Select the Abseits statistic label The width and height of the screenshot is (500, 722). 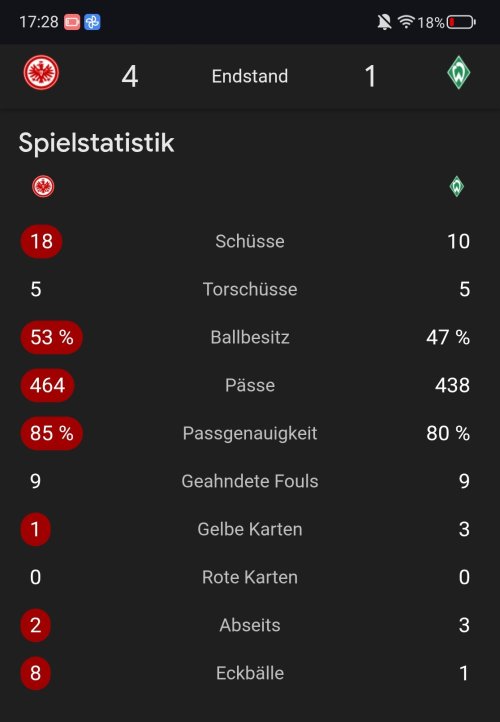click(x=250, y=625)
